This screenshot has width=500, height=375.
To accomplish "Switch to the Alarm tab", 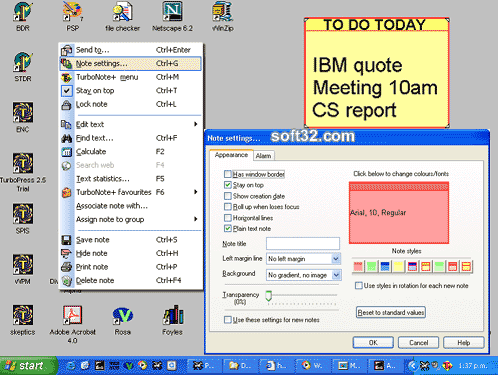I will coord(263,156).
